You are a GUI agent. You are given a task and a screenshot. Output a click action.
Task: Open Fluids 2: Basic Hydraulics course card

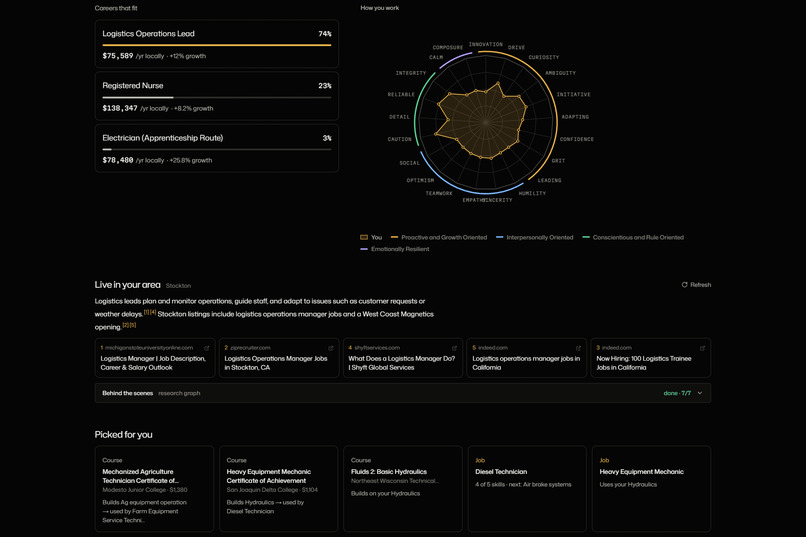(x=403, y=489)
